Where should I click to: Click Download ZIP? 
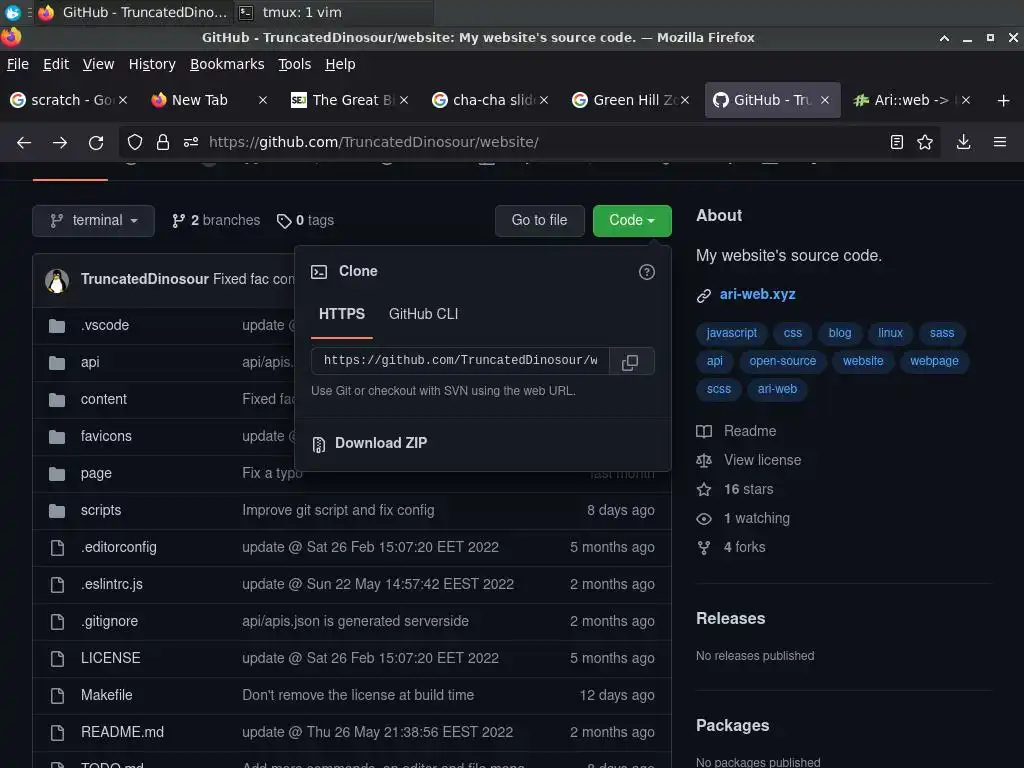coord(381,443)
